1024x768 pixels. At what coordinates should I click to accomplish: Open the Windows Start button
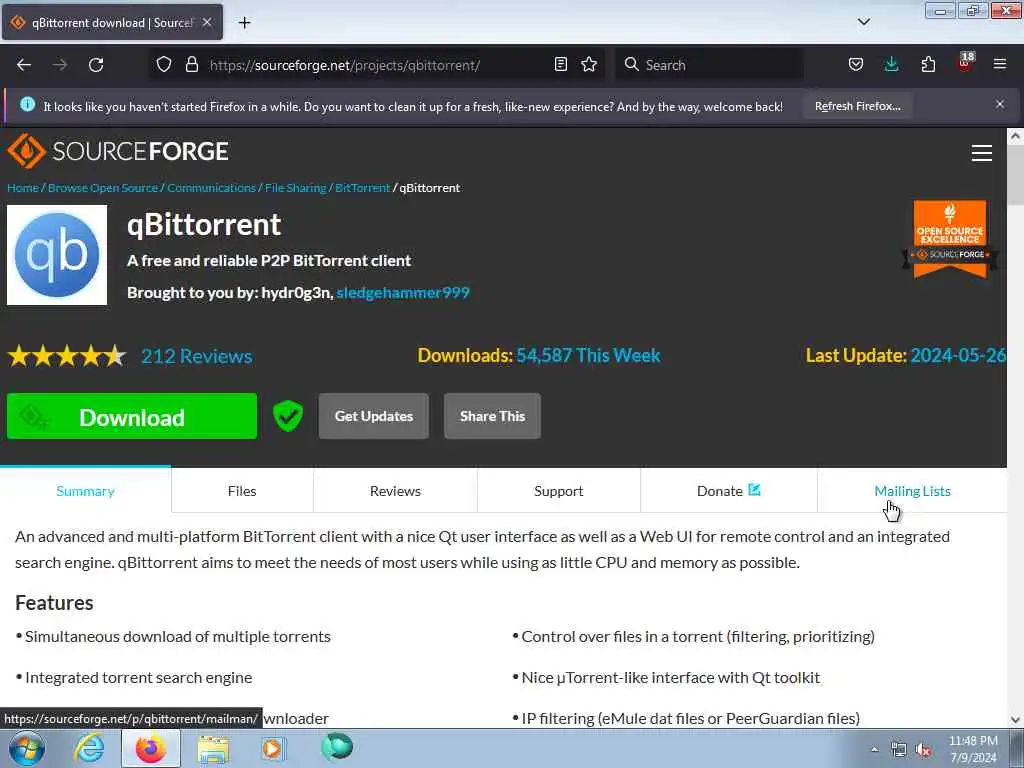(x=27, y=748)
